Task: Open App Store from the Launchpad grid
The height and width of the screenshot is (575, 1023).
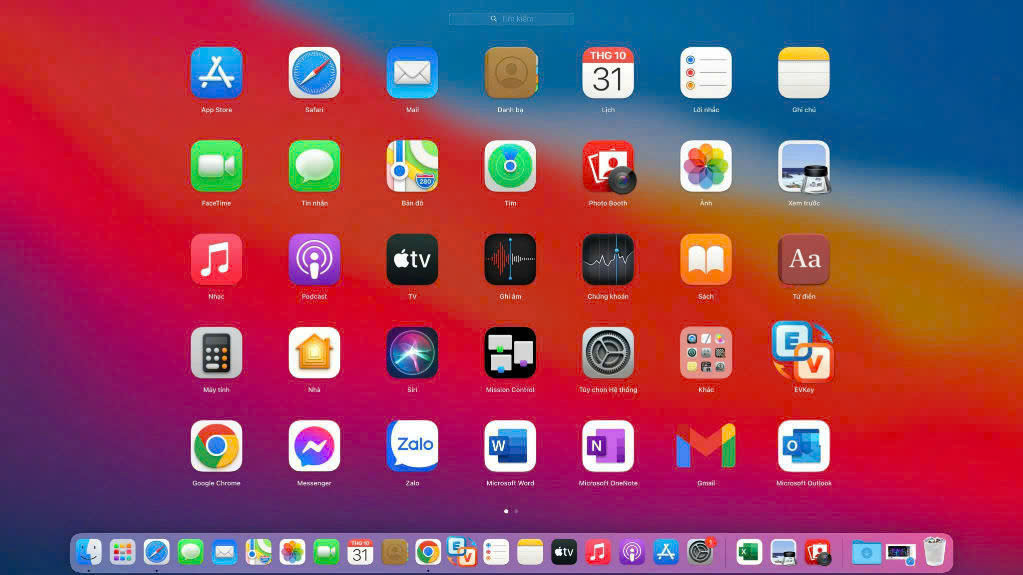Action: point(217,72)
